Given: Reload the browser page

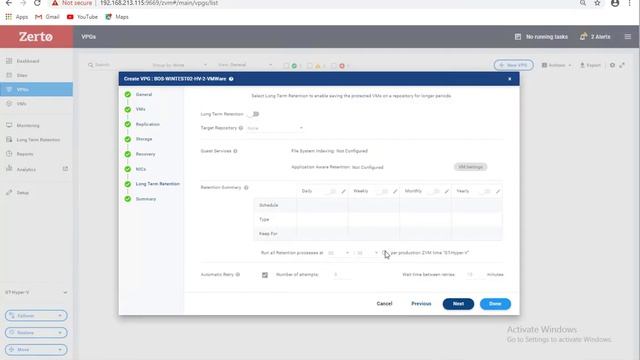Looking at the screenshot, I should pyautogui.click(x=37, y=3).
